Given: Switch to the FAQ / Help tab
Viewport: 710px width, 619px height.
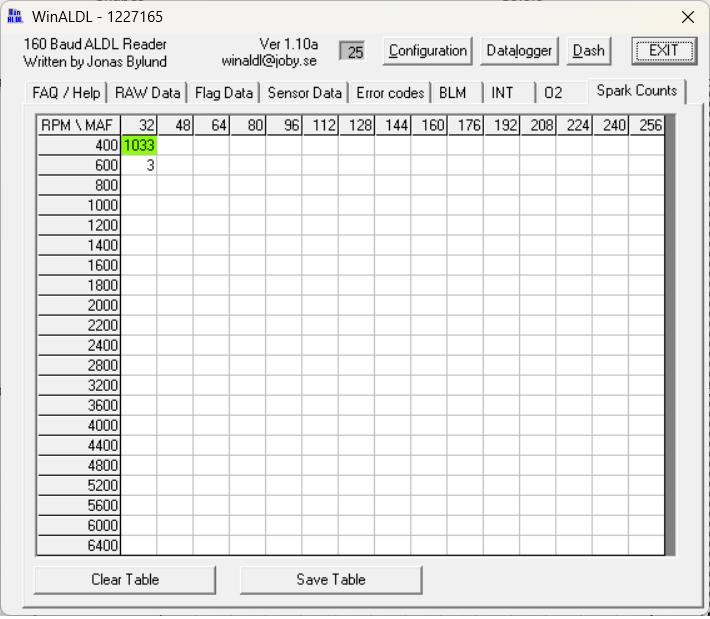Looking at the screenshot, I should point(66,93).
